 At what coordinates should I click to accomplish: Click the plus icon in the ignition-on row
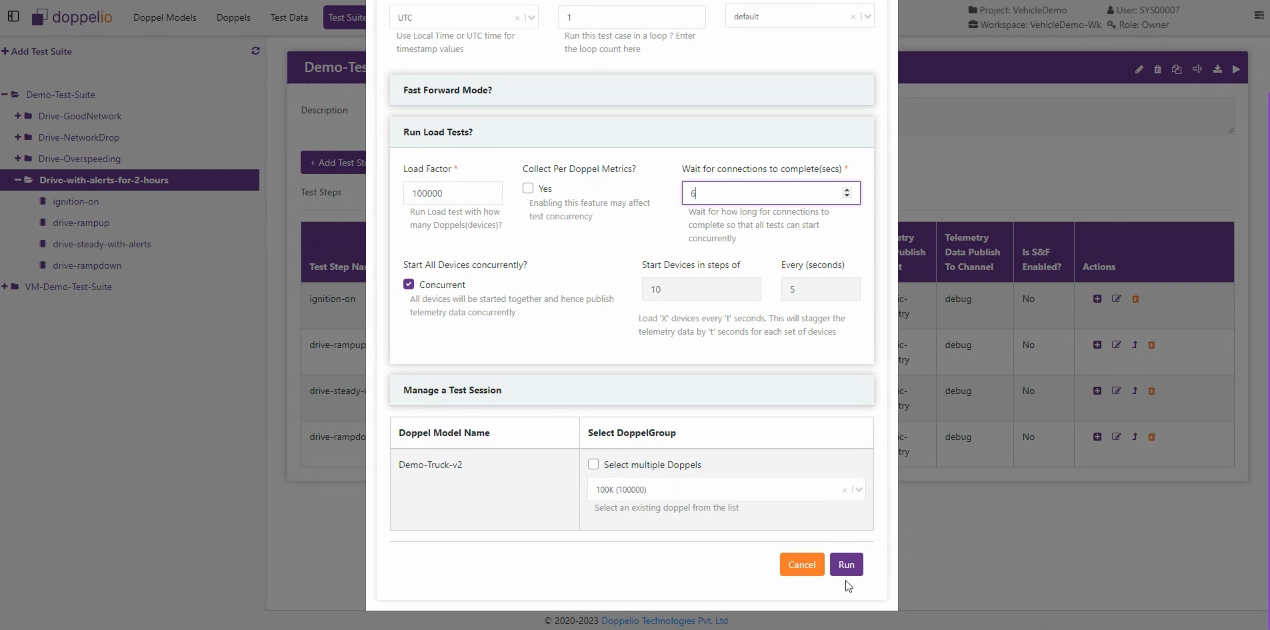(x=1097, y=299)
